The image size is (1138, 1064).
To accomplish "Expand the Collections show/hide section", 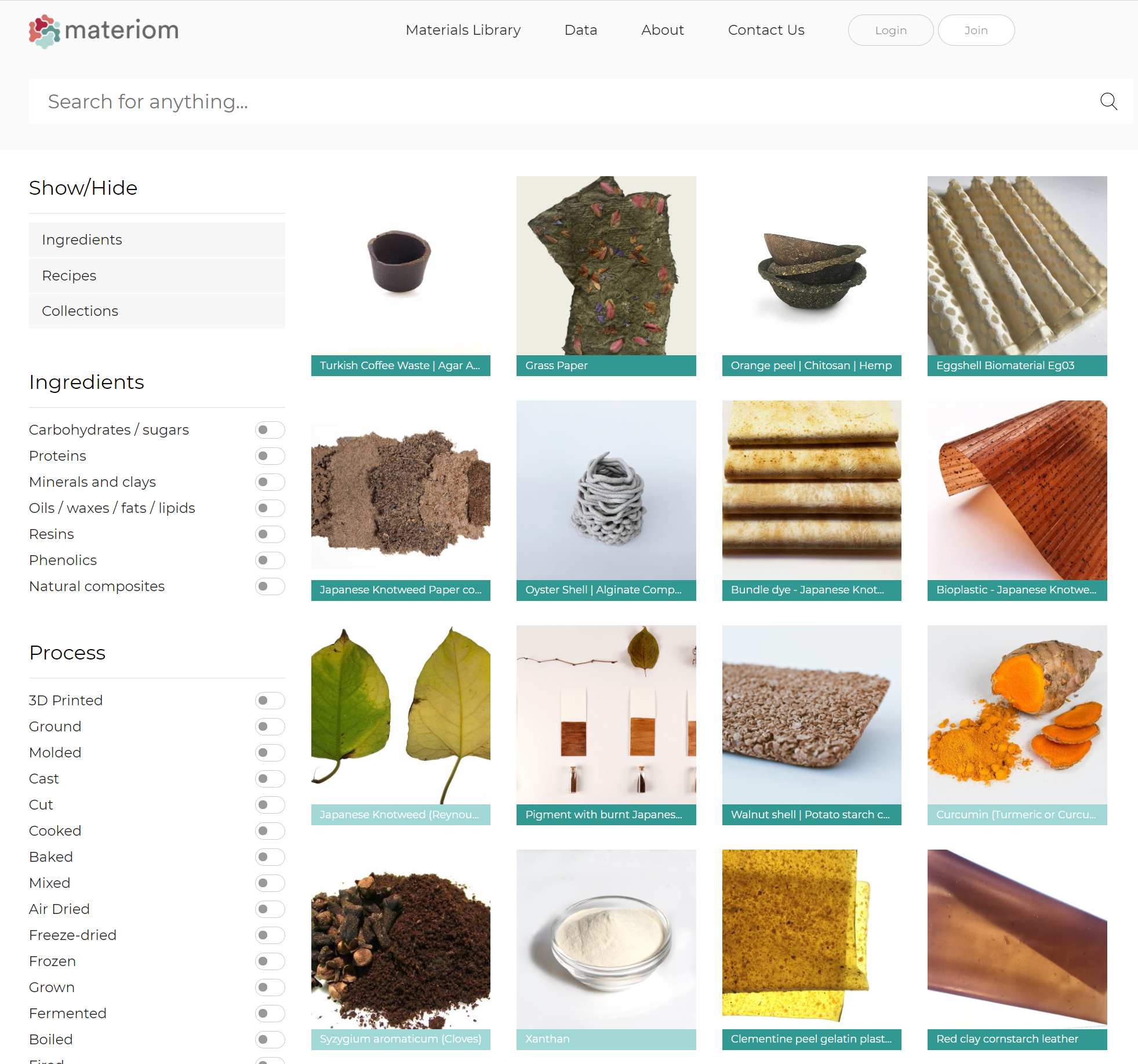I will (157, 311).
